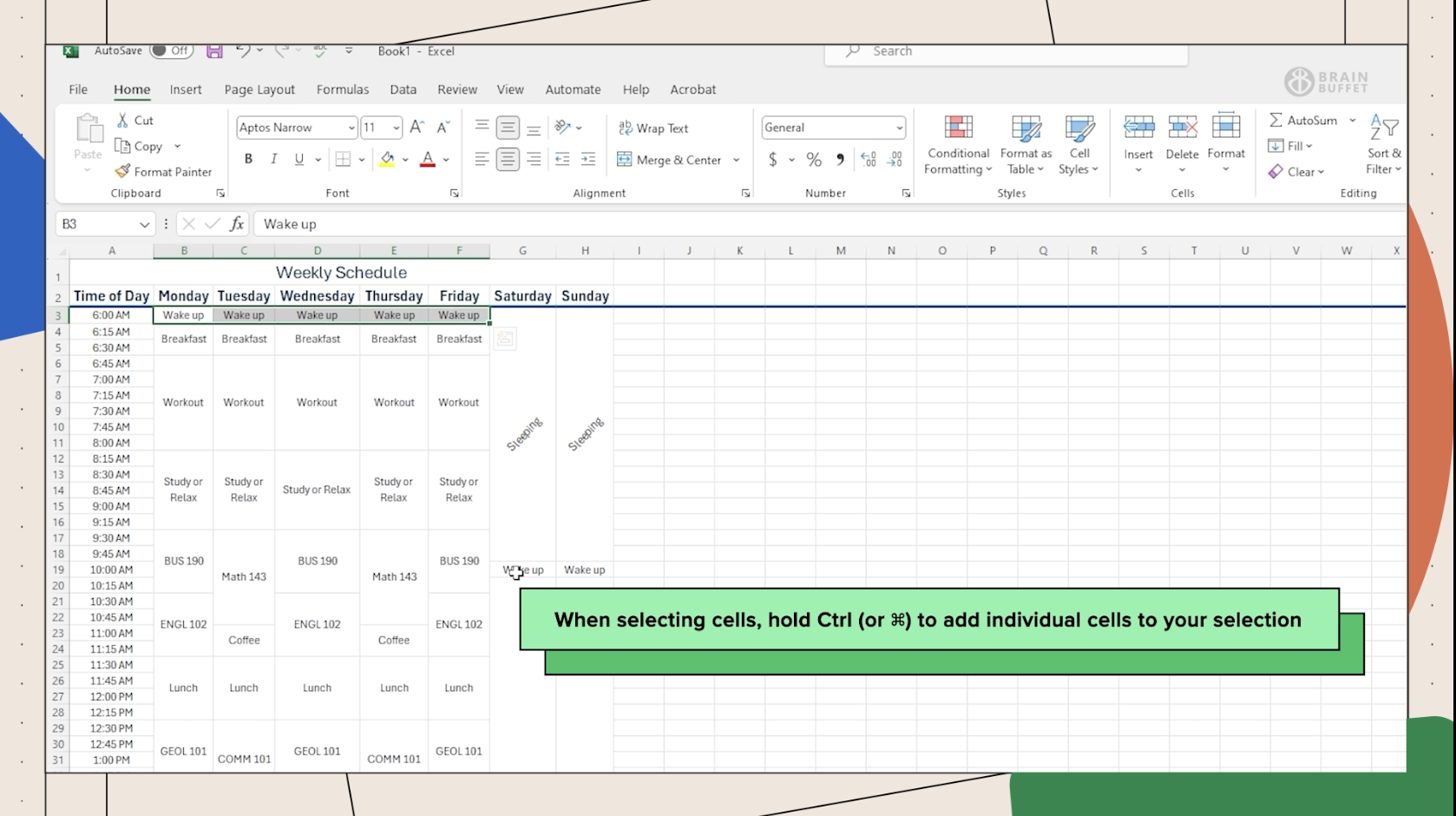Toggle Italic formatting
The height and width of the screenshot is (816, 1456).
click(274, 159)
